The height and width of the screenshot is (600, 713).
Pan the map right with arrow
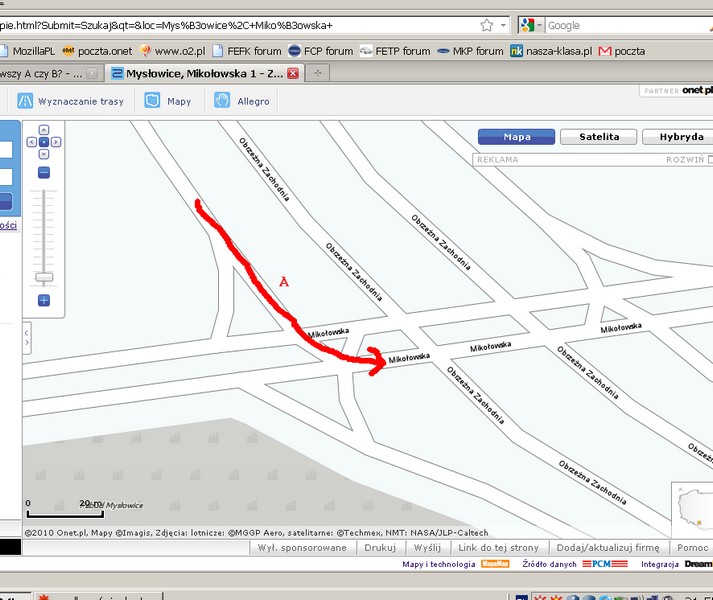(x=56, y=142)
